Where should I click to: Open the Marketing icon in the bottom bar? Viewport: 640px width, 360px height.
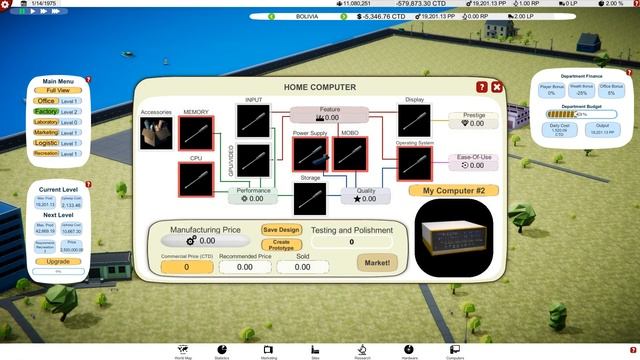[x=268, y=351]
